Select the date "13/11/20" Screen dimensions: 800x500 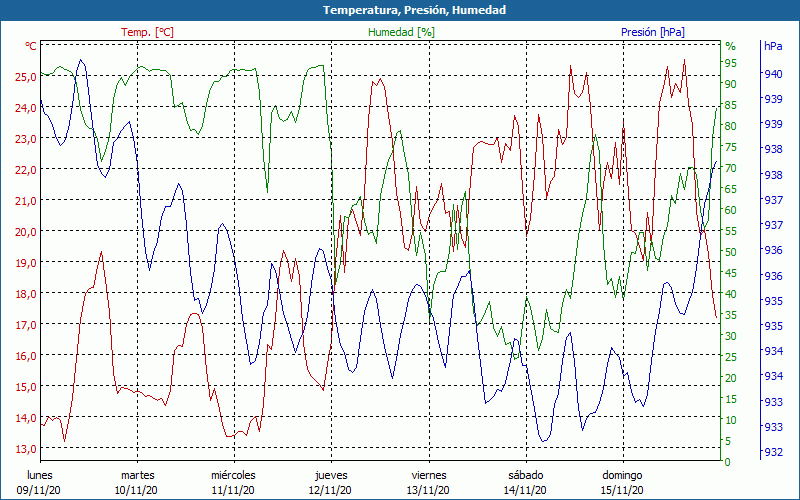click(x=428, y=490)
